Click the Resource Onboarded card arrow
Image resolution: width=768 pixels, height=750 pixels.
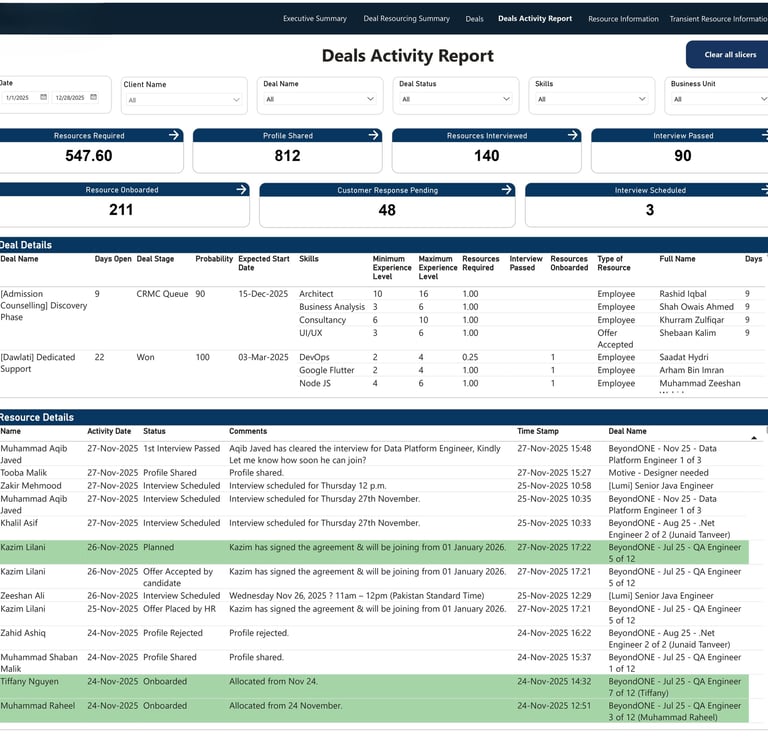point(241,190)
